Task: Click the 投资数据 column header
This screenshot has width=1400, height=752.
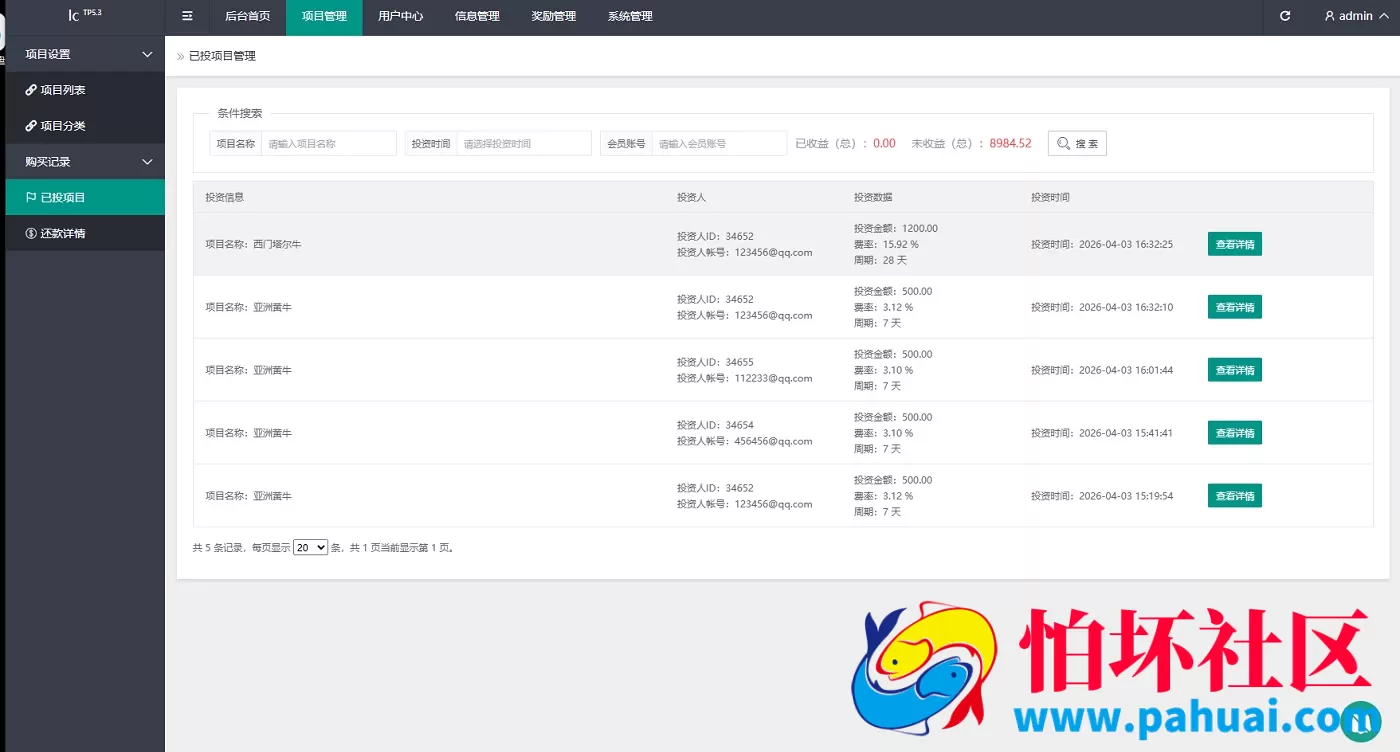Action: [873, 197]
